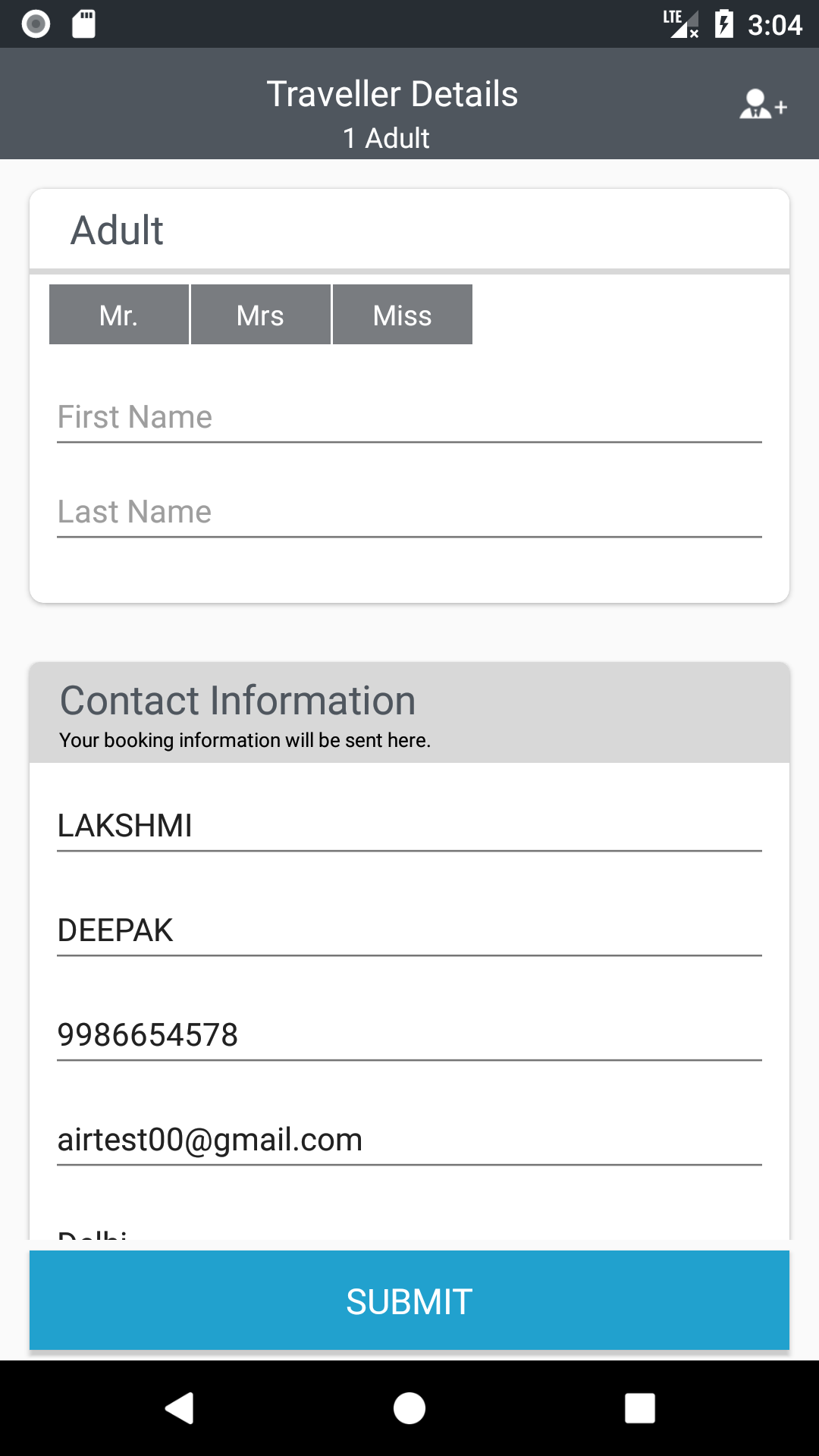
Task: Edit the email airtest00@gmail.com field
Action: tap(409, 1140)
